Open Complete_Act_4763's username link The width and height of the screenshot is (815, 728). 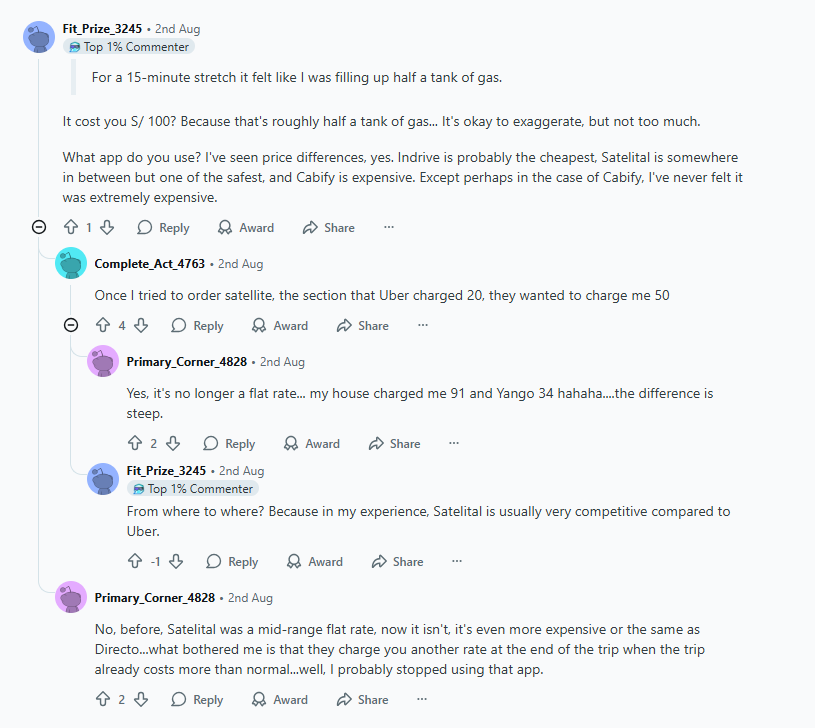coord(149,264)
